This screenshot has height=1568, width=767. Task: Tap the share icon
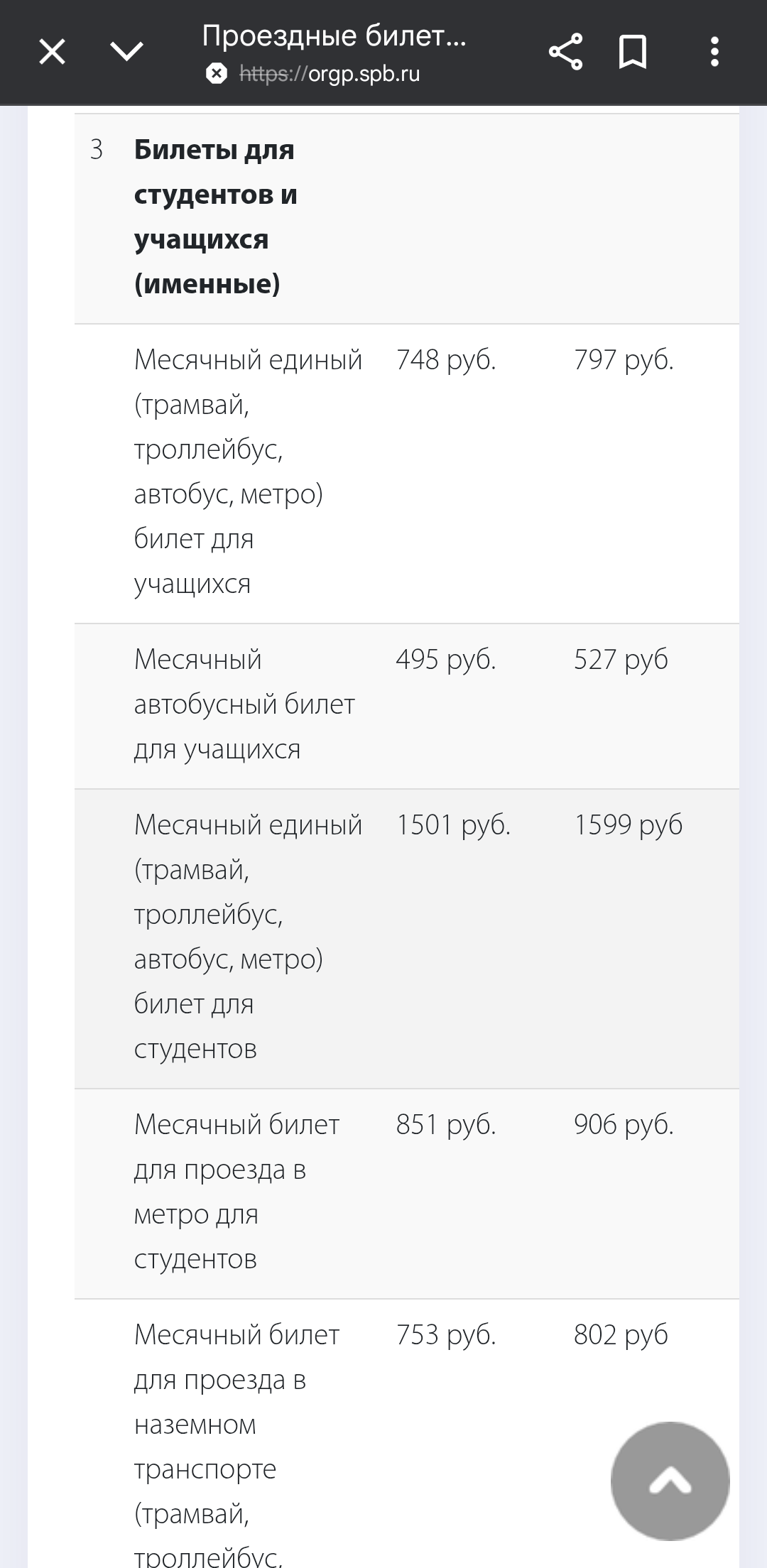pos(565,52)
